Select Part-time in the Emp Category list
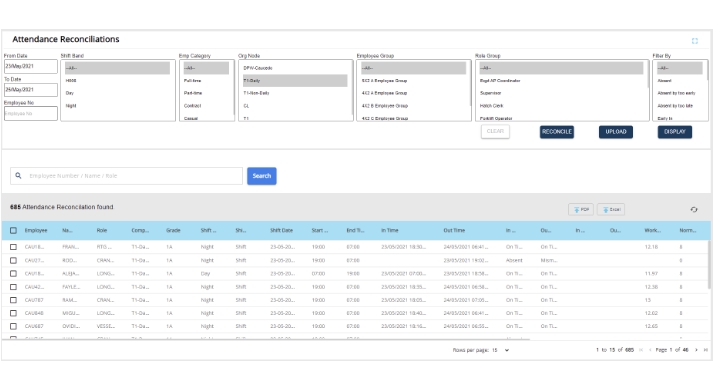 [206, 93]
